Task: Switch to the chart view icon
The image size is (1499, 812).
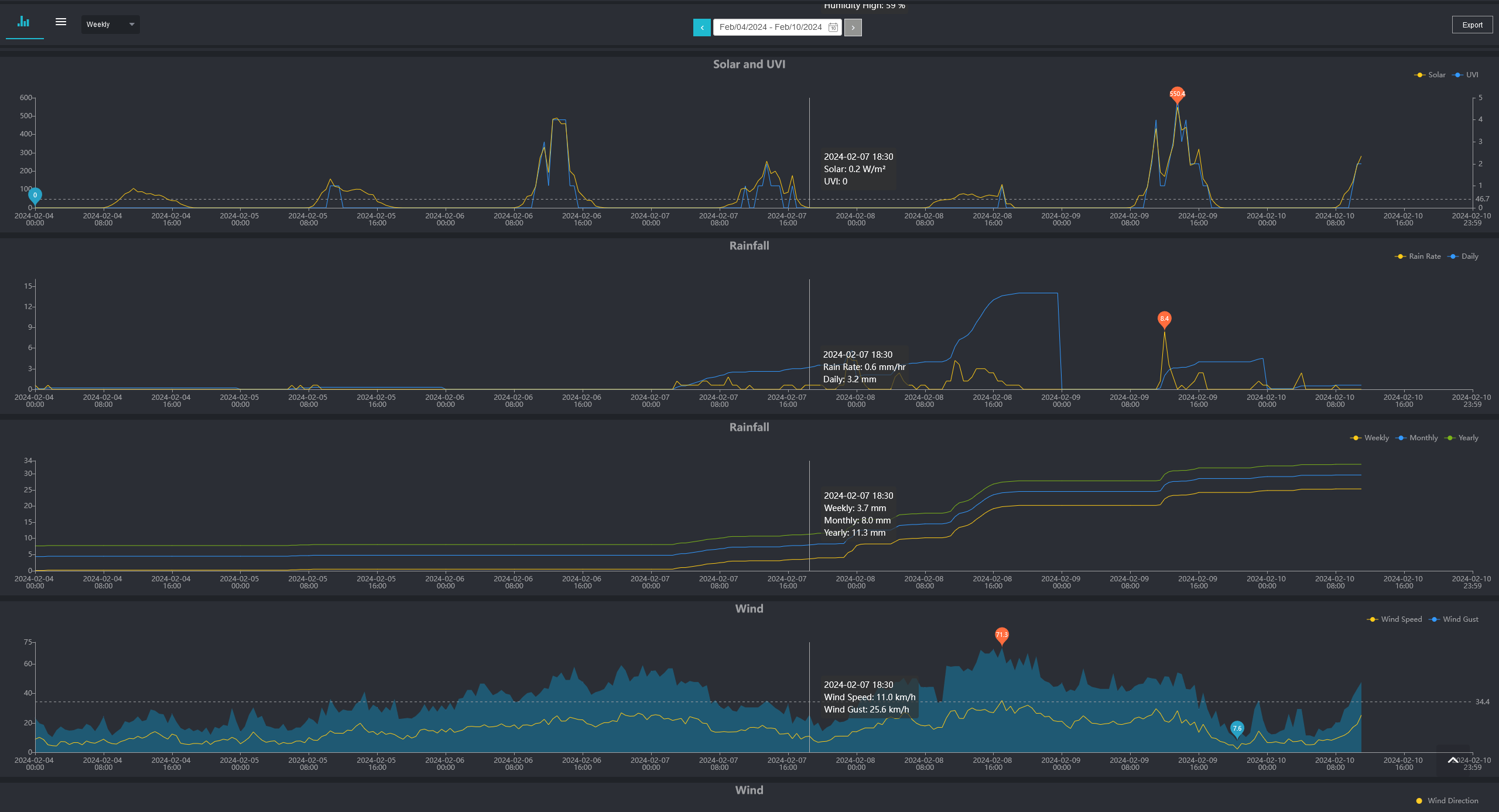Action: point(23,22)
